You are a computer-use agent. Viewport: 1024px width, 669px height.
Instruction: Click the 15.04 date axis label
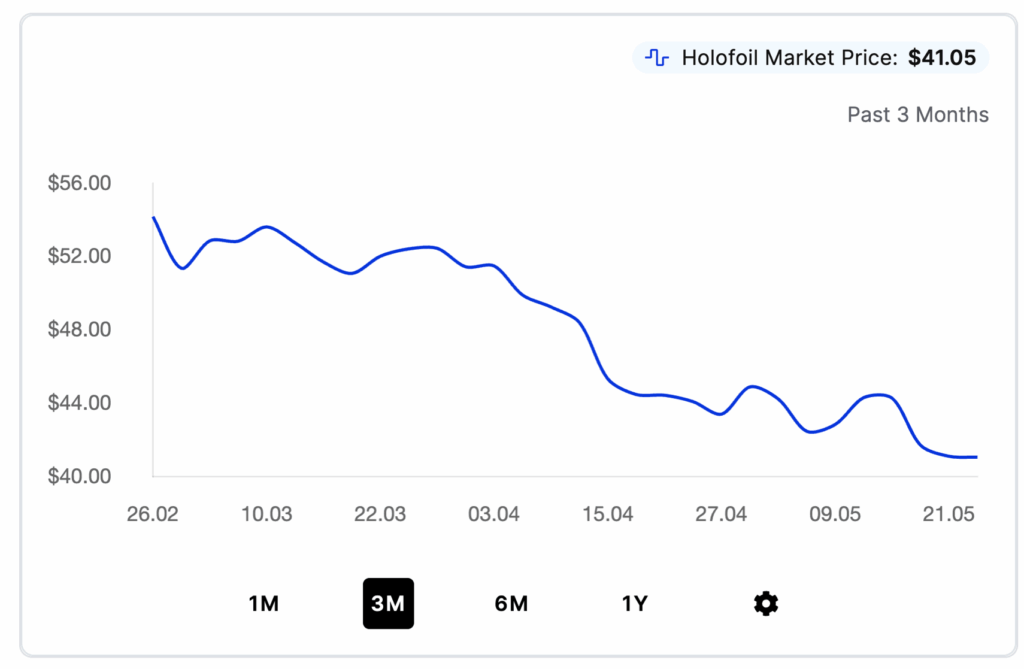(x=608, y=514)
